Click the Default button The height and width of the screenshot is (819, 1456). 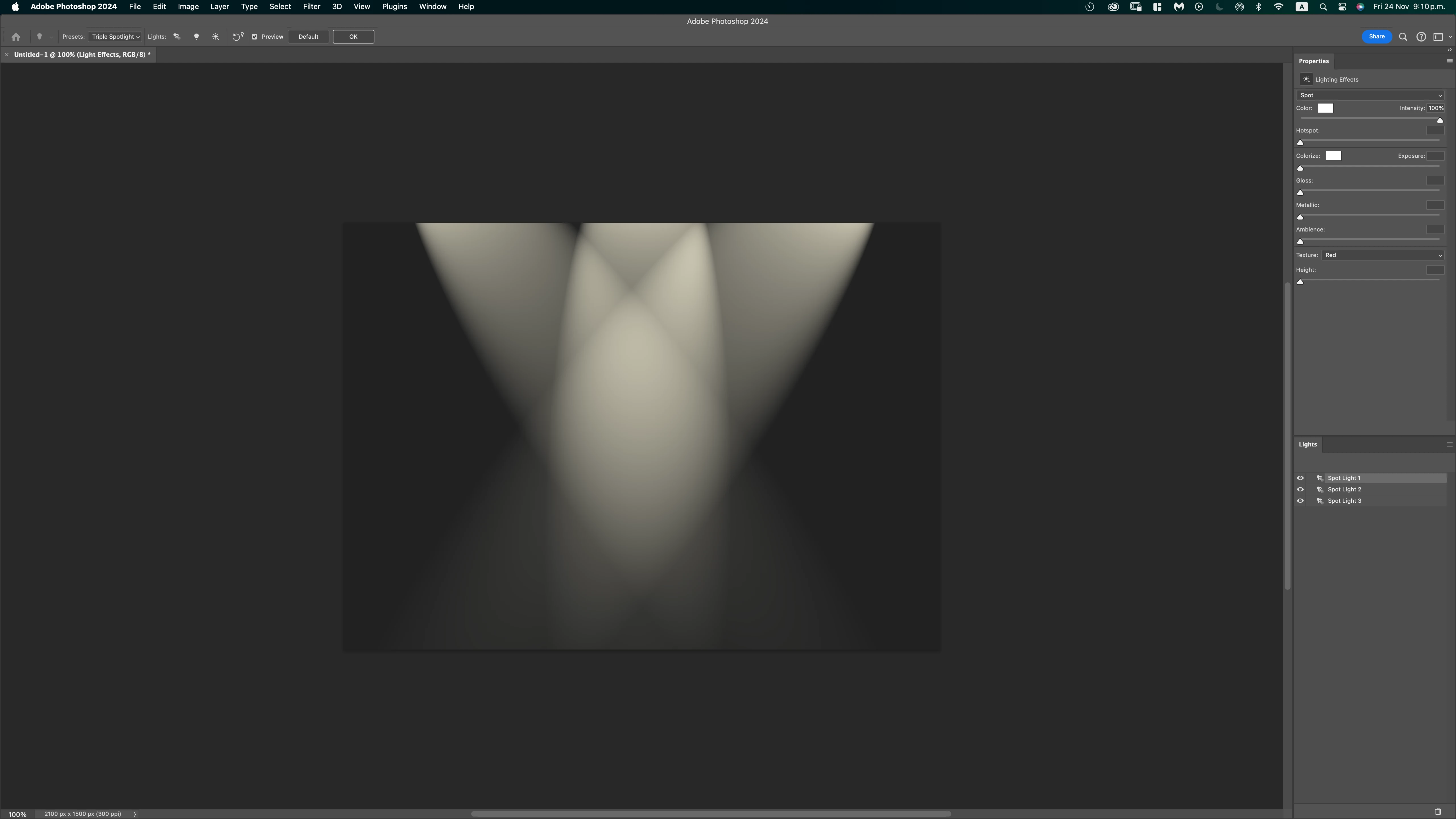308,37
